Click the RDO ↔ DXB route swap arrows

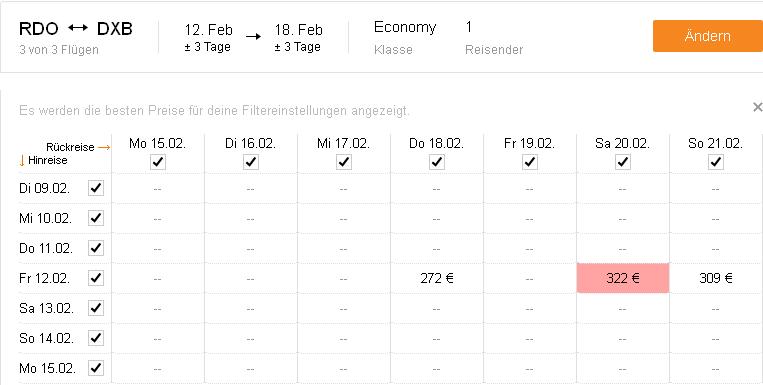[78, 28]
